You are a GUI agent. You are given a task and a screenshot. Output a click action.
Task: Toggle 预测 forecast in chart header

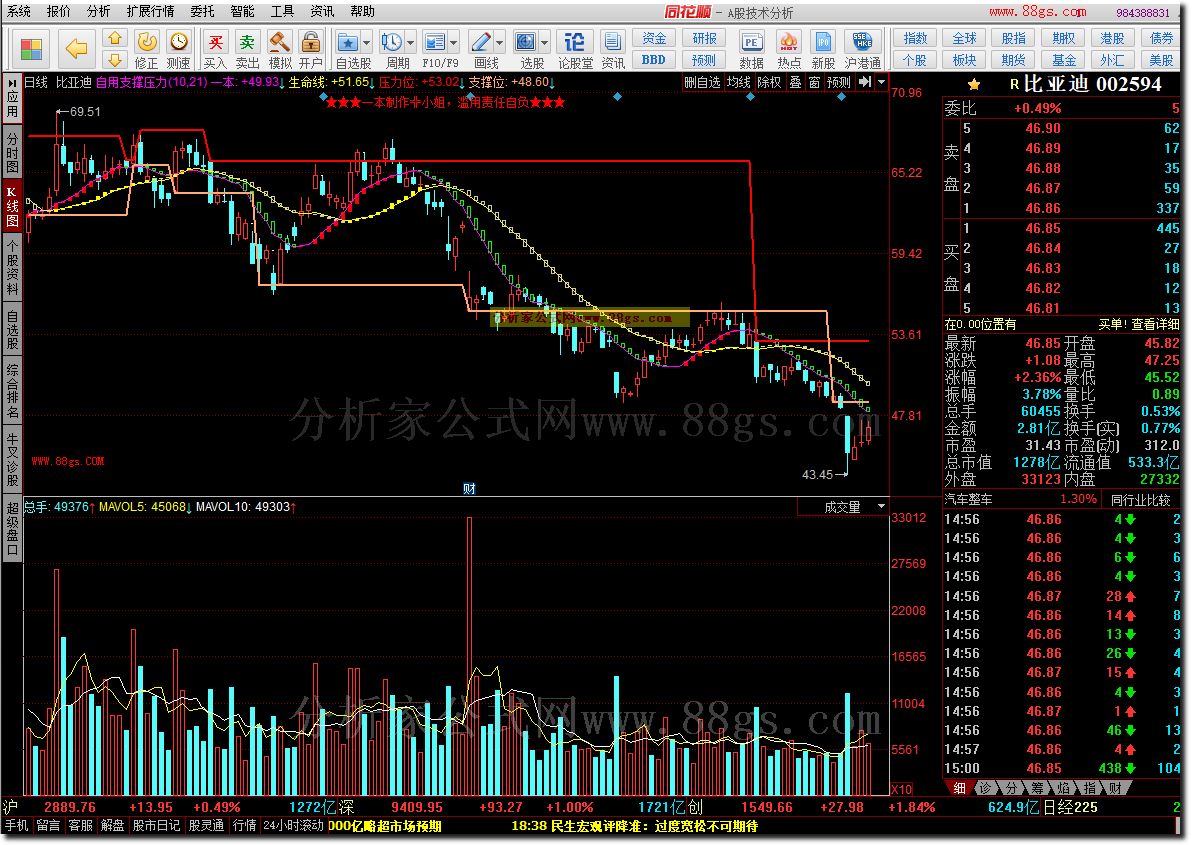839,82
